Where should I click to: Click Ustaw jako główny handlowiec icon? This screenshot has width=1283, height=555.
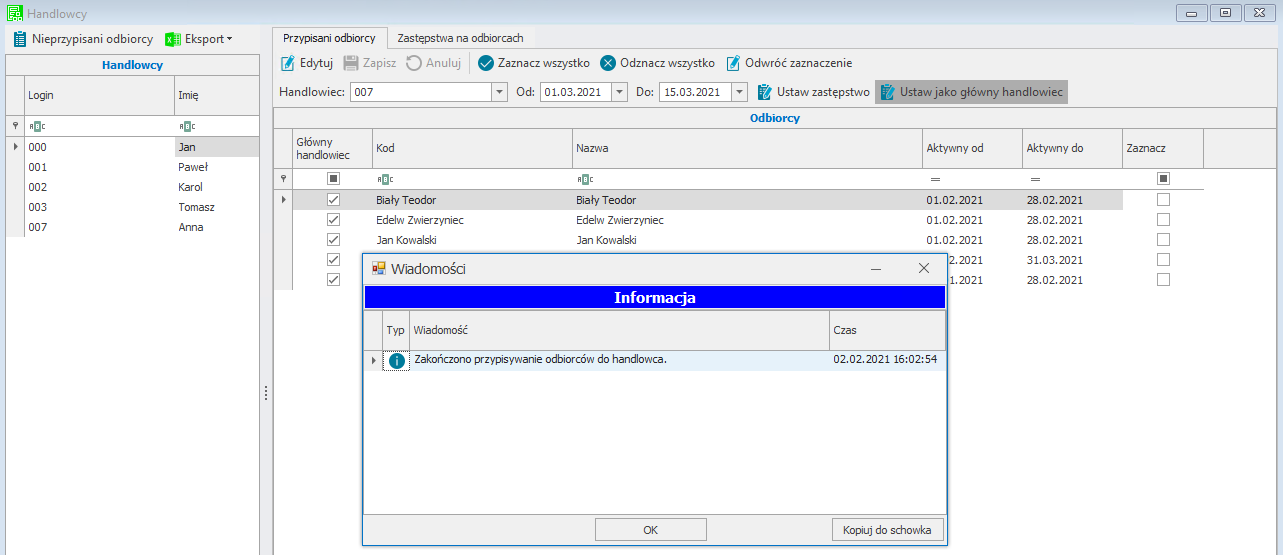pyautogui.click(x=887, y=92)
